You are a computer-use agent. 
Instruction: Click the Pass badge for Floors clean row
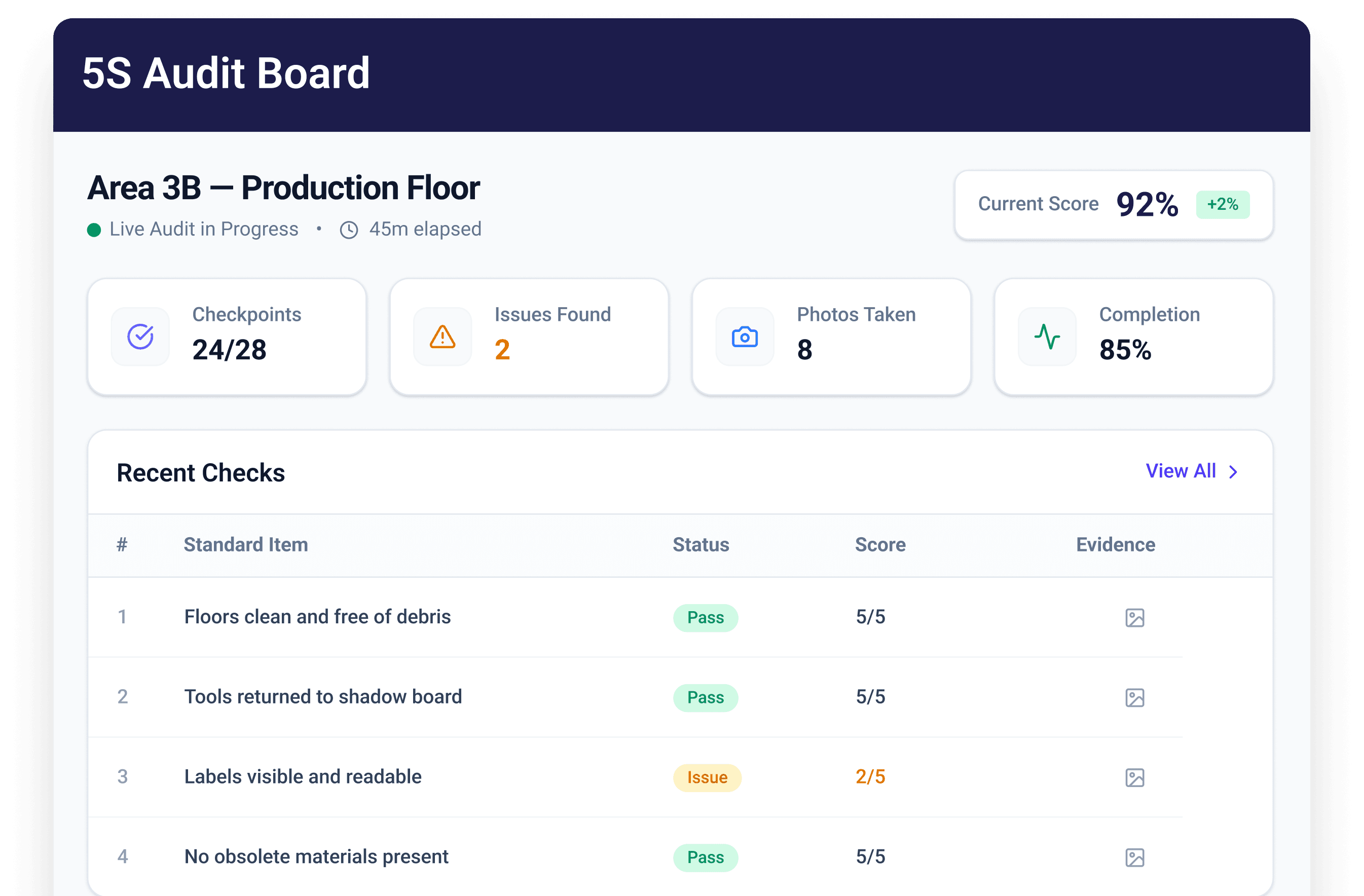point(706,618)
